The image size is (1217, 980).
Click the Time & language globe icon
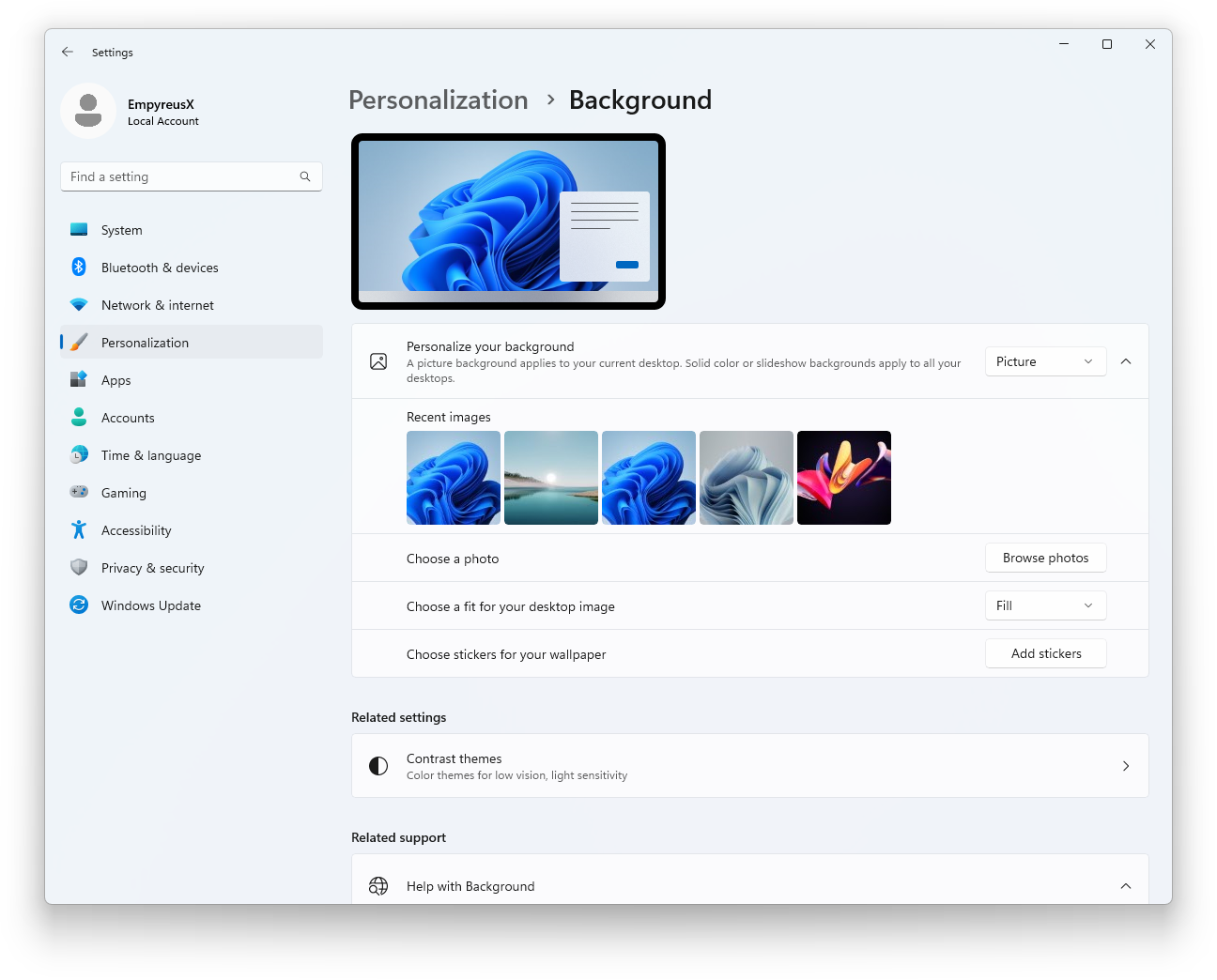pos(79,455)
